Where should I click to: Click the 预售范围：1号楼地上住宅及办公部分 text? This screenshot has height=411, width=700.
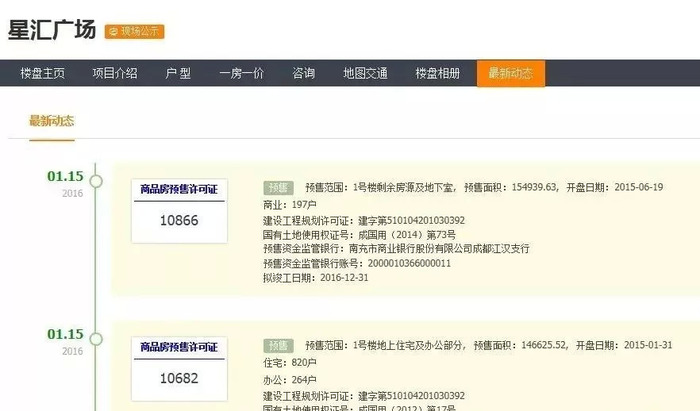coord(386,345)
